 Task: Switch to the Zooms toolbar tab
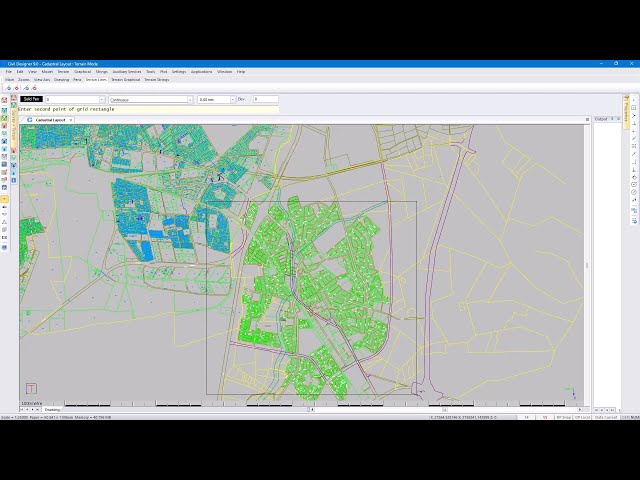pos(24,80)
